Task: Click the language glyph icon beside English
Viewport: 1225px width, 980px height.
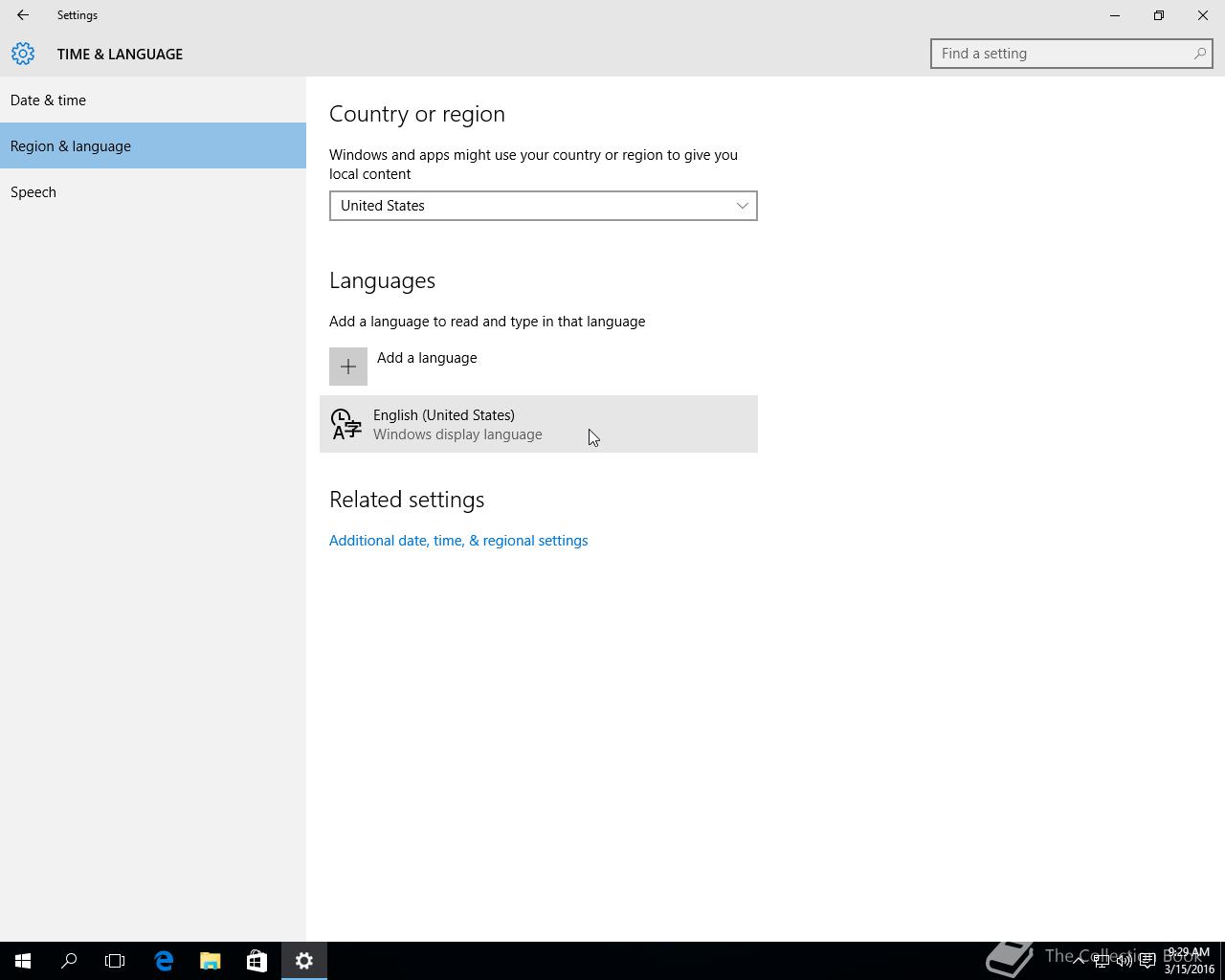Action: [x=345, y=424]
